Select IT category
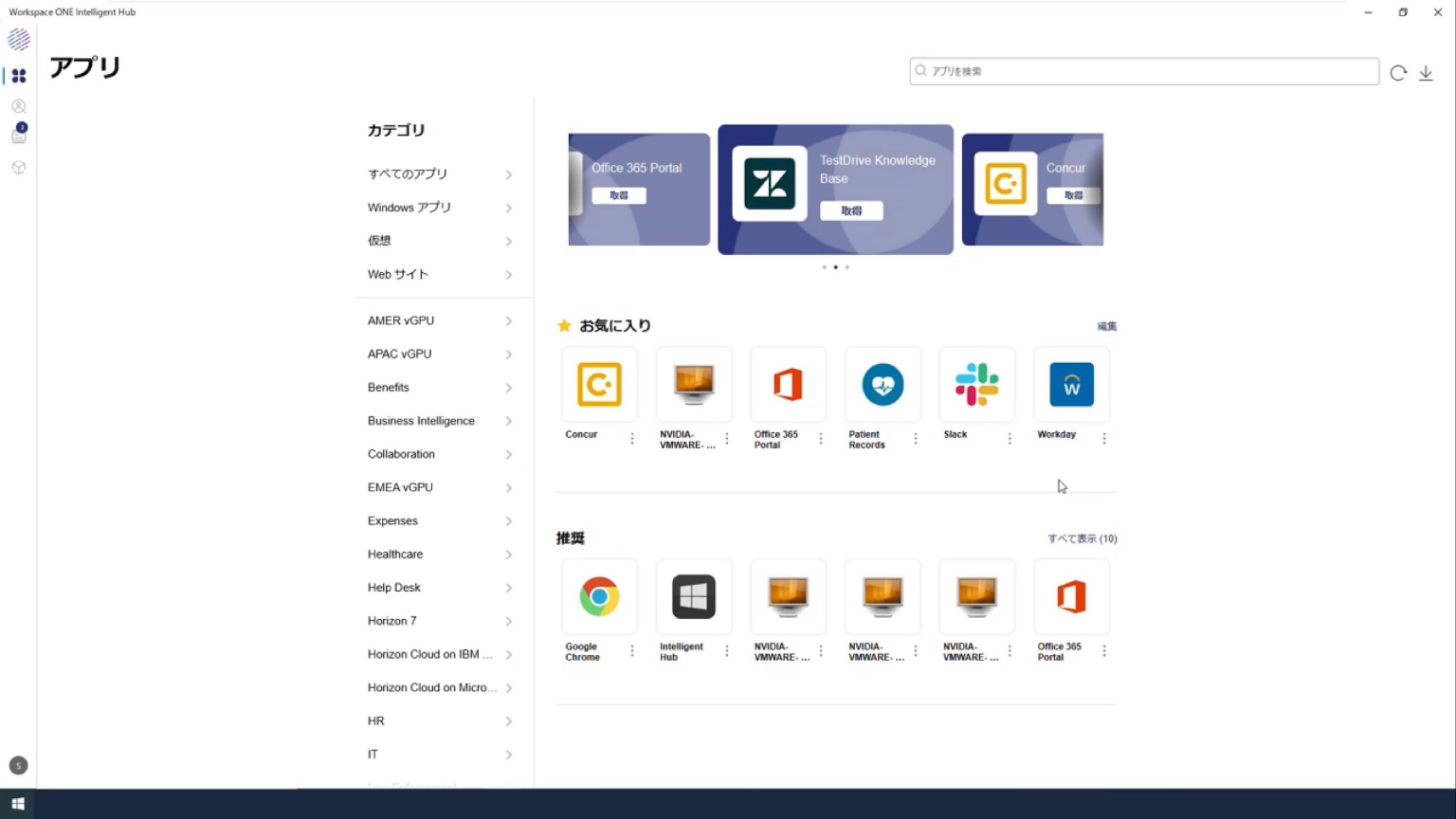The width and height of the screenshot is (1456, 819). (441, 755)
